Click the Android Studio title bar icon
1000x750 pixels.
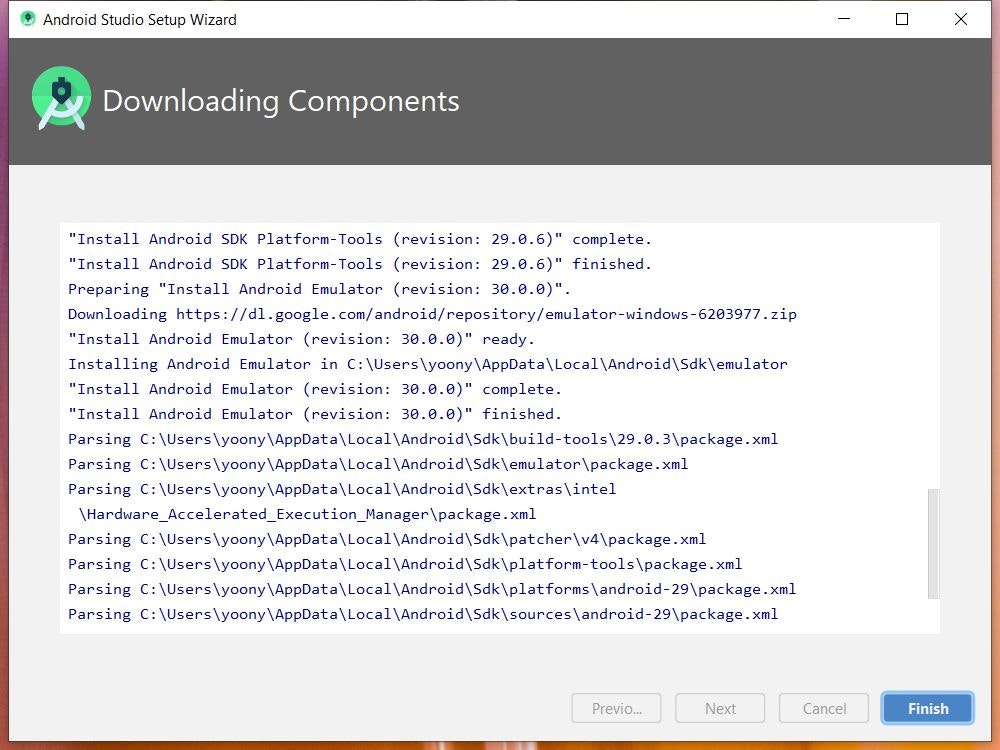27,19
